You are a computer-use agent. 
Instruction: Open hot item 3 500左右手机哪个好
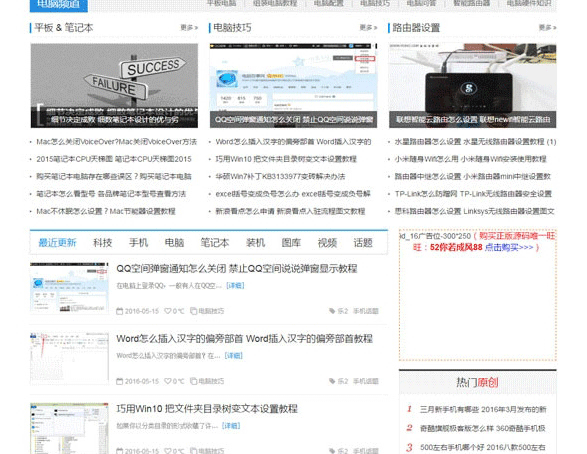click(x=483, y=447)
